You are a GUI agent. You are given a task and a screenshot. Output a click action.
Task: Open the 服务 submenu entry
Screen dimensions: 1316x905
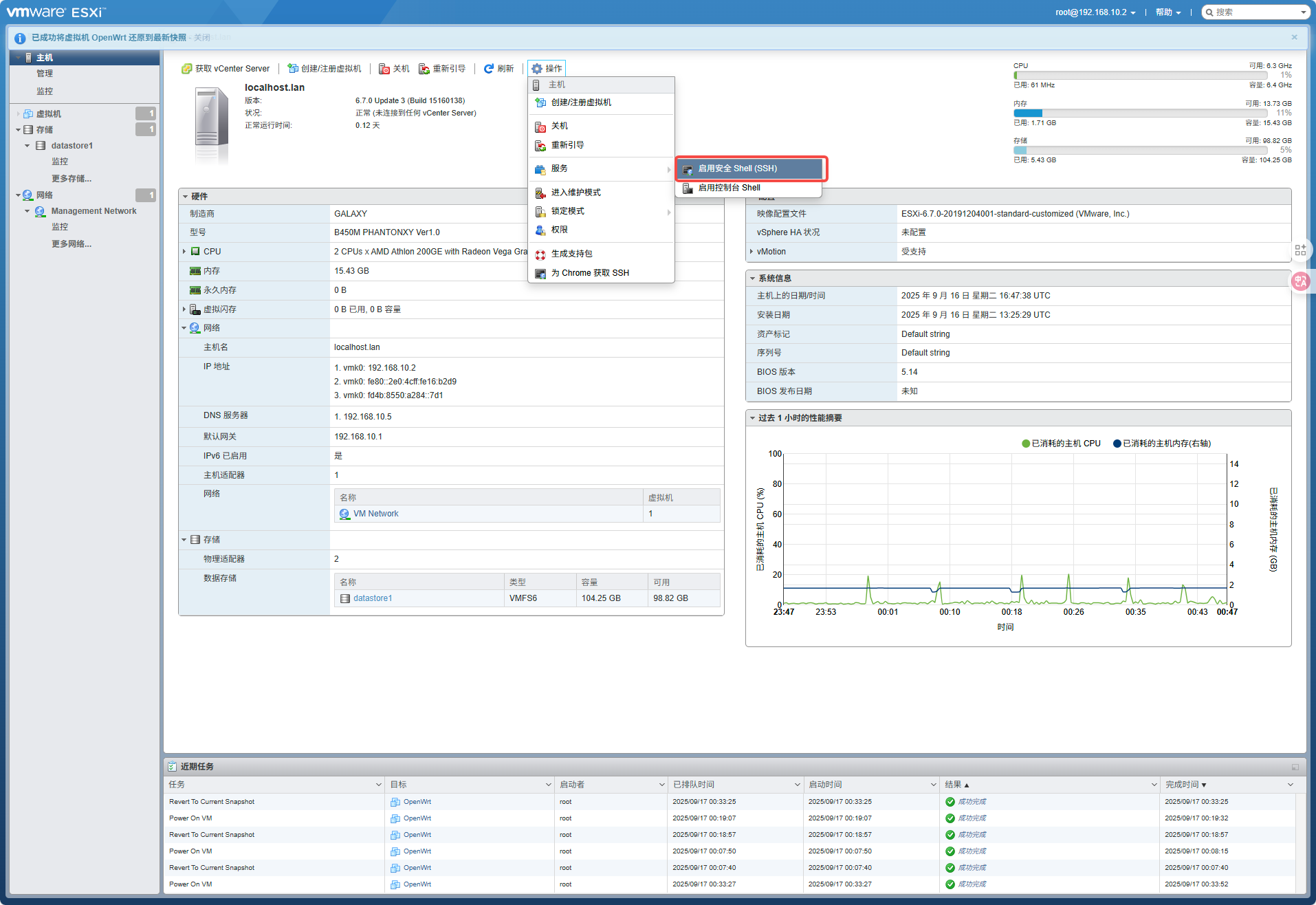pyautogui.click(x=601, y=168)
